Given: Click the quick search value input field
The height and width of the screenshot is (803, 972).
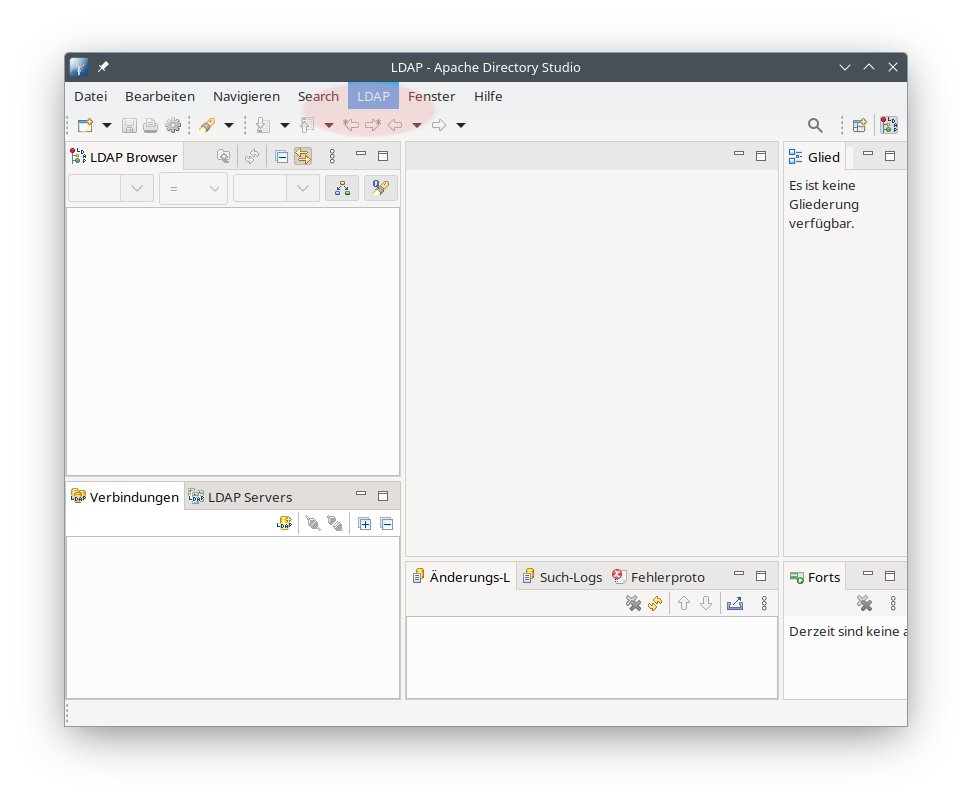Looking at the screenshot, I should (x=260, y=188).
